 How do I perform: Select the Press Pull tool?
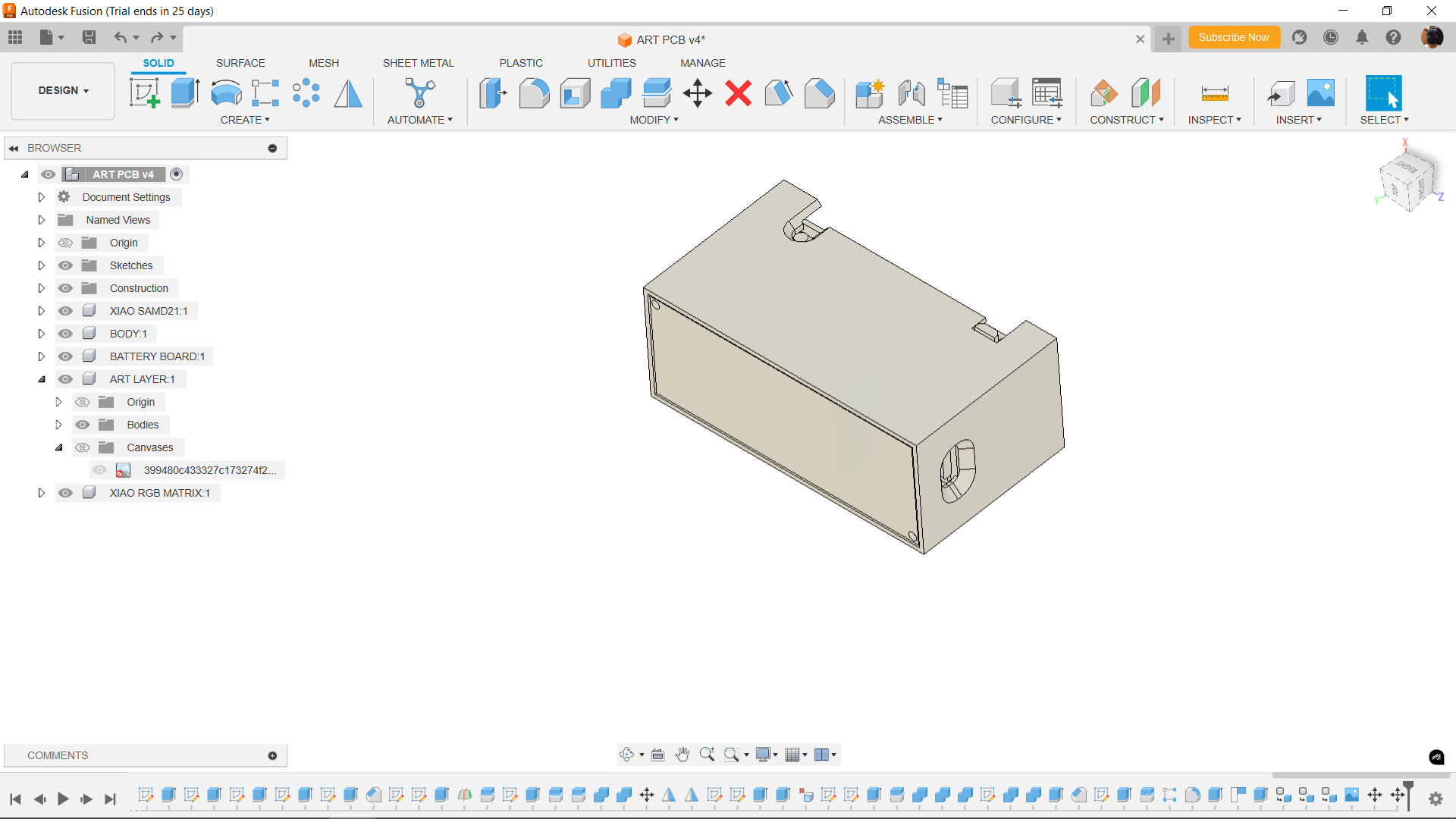pos(493,93)
